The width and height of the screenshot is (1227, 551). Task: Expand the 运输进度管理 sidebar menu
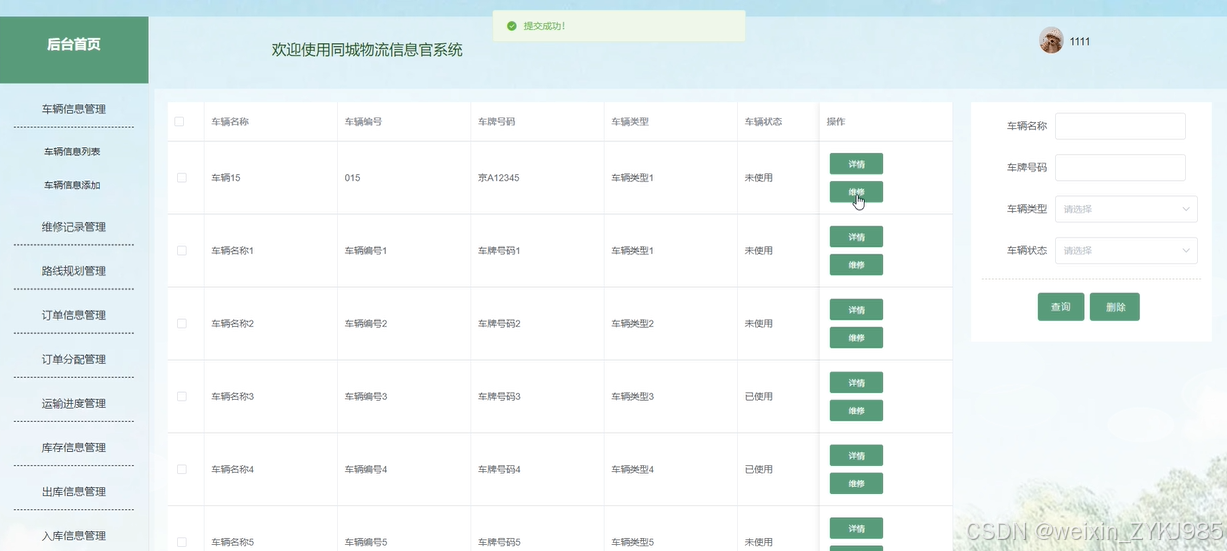(74, 403)
